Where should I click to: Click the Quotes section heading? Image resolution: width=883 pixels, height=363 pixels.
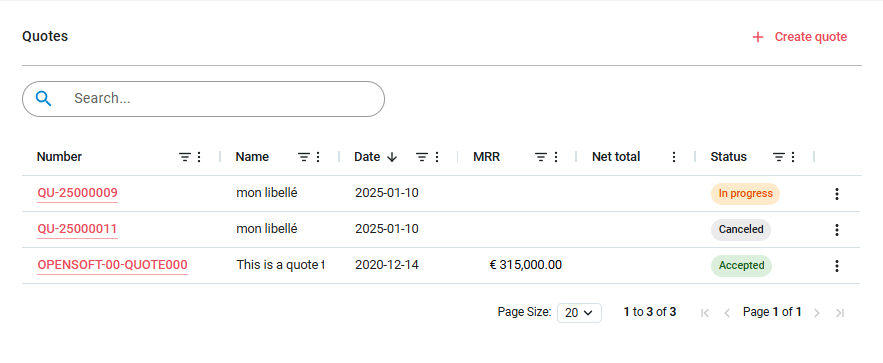(x=45, y=37)
